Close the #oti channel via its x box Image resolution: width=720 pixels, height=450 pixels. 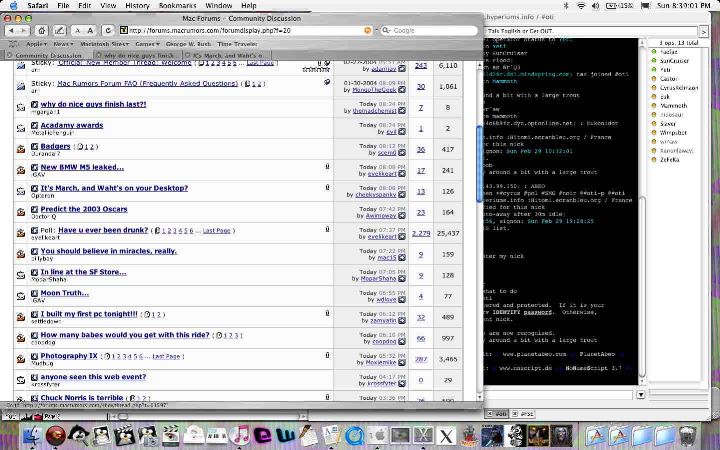point(489,414)
